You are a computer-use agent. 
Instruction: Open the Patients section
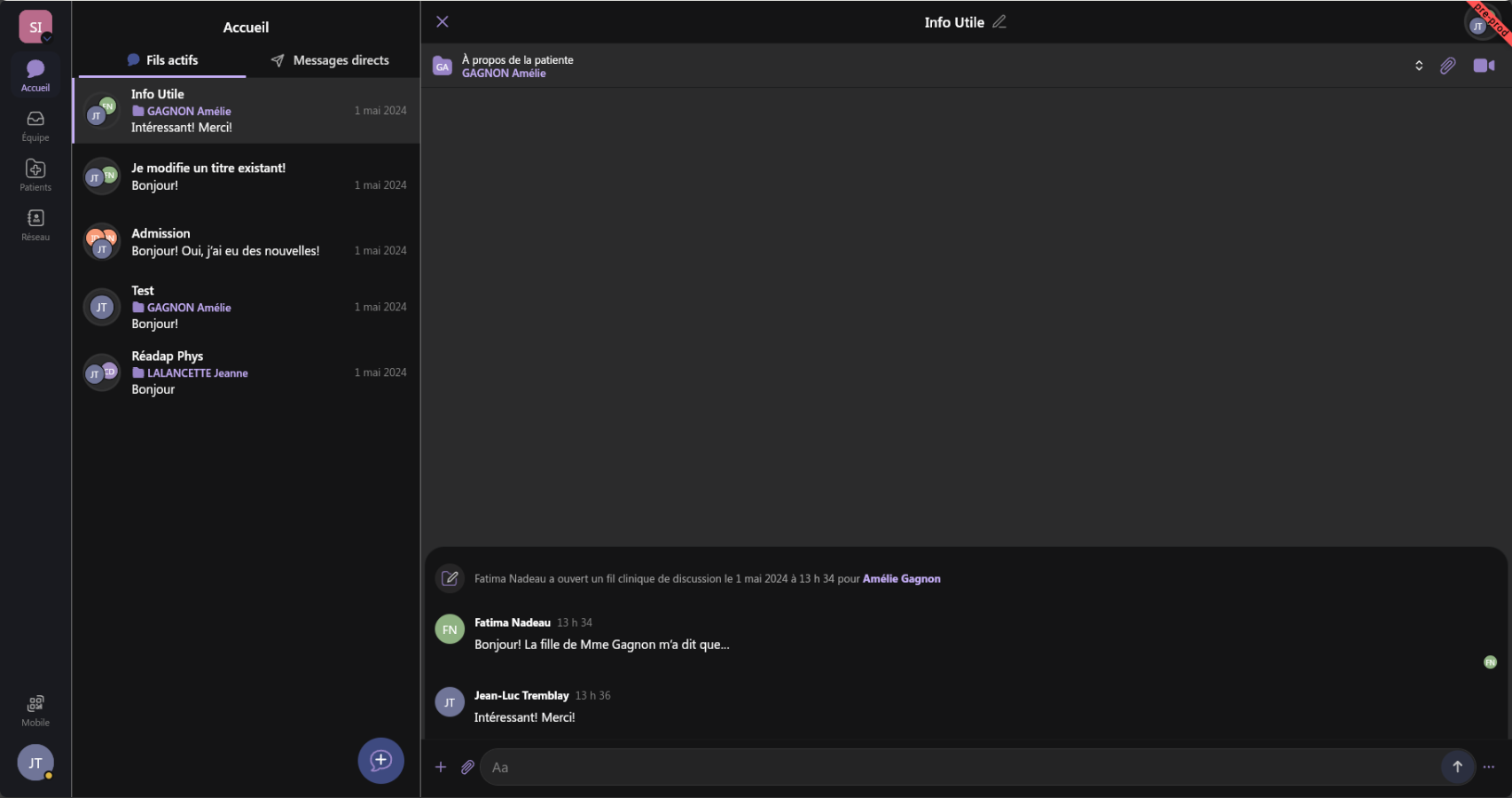35,175
